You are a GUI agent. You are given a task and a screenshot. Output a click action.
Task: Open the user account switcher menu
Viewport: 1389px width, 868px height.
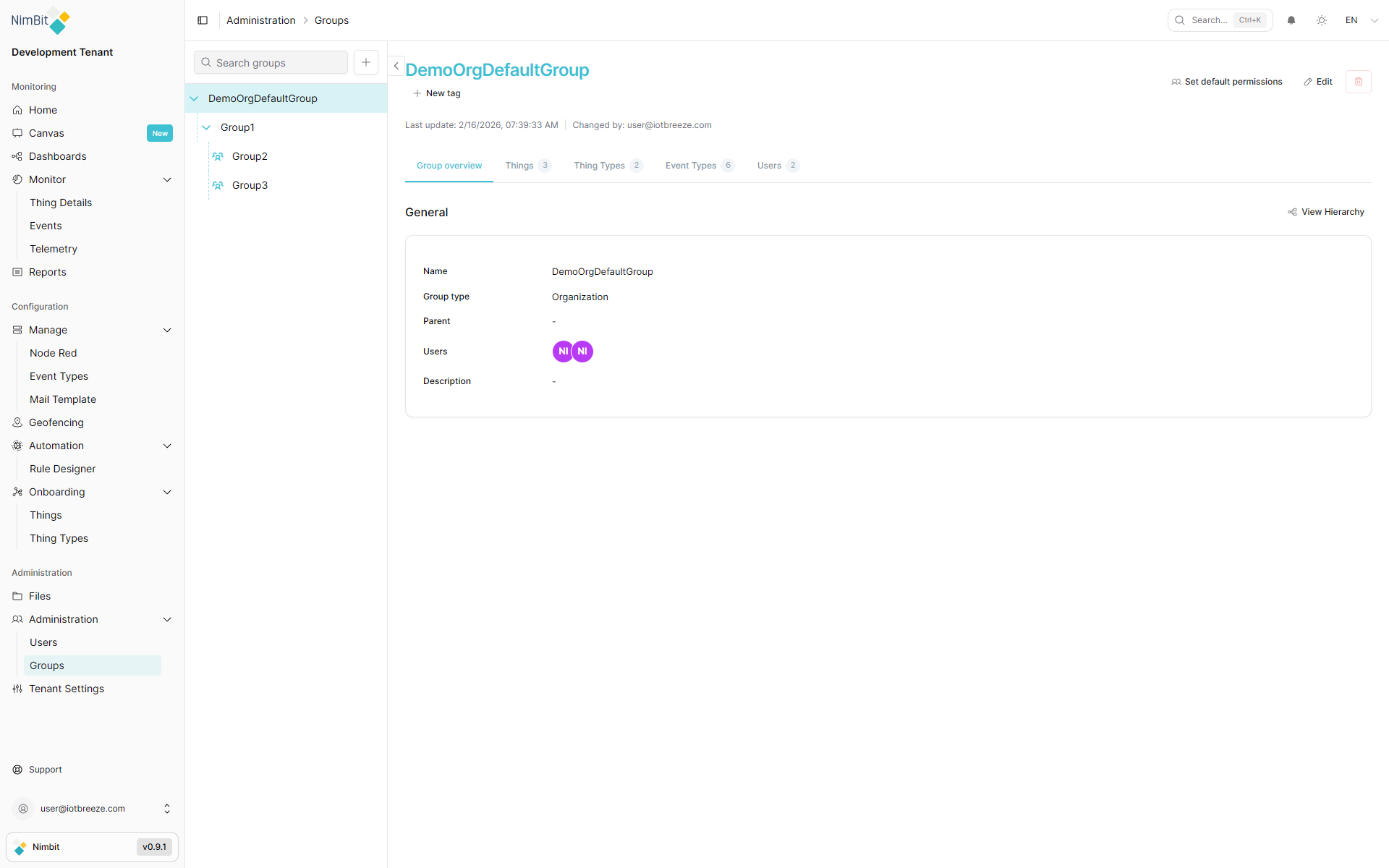167,809
